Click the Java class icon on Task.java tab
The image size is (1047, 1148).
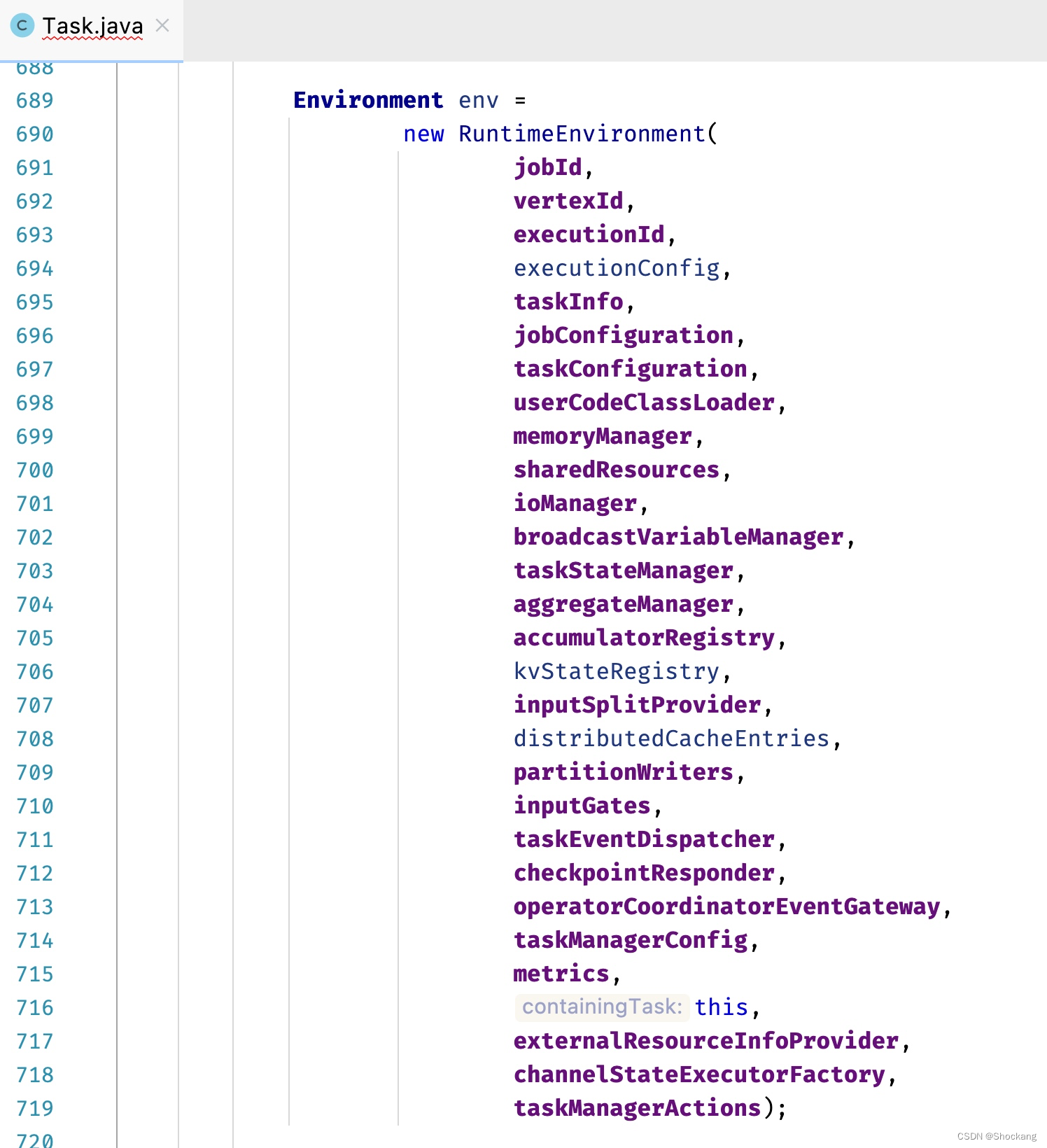pos(22,25)
